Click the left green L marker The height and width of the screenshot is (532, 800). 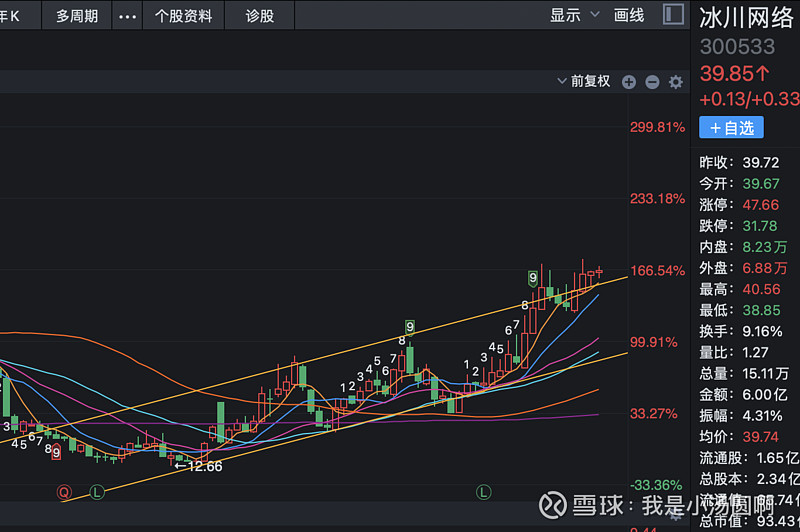click(97, 492)
